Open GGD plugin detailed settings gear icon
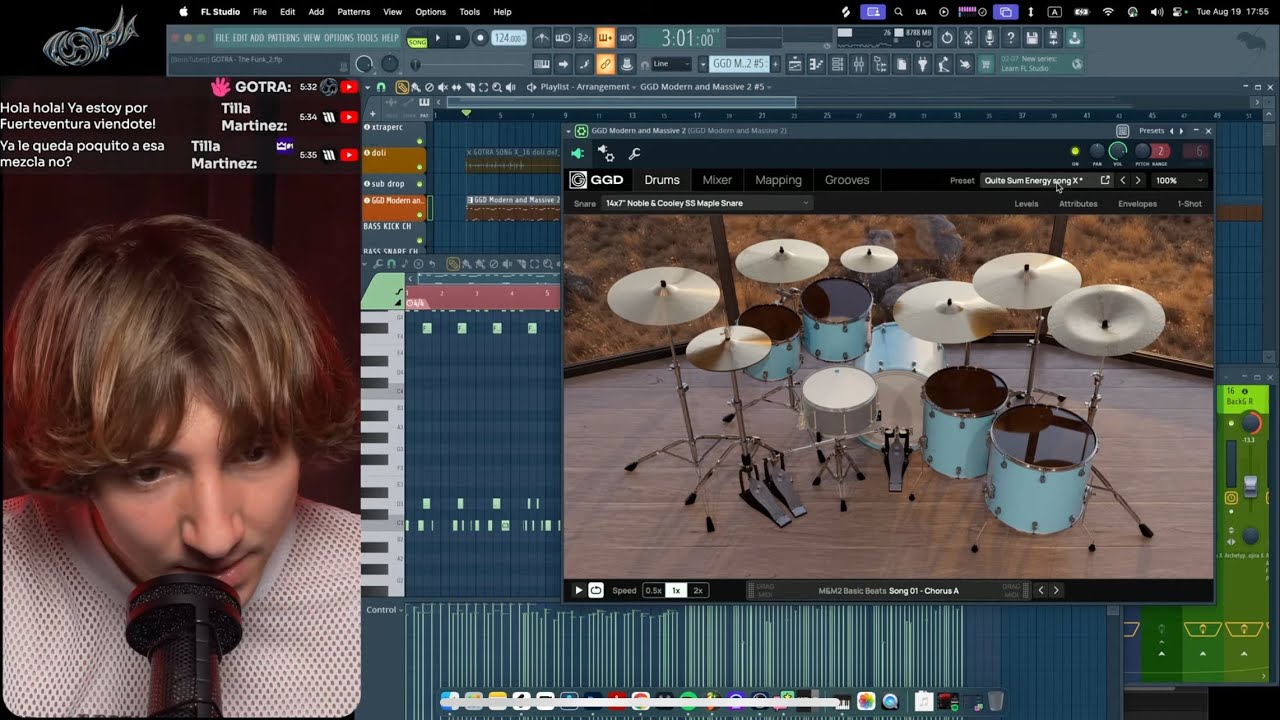The width and height of the screenshot is (1280, 720). point(606,153)
